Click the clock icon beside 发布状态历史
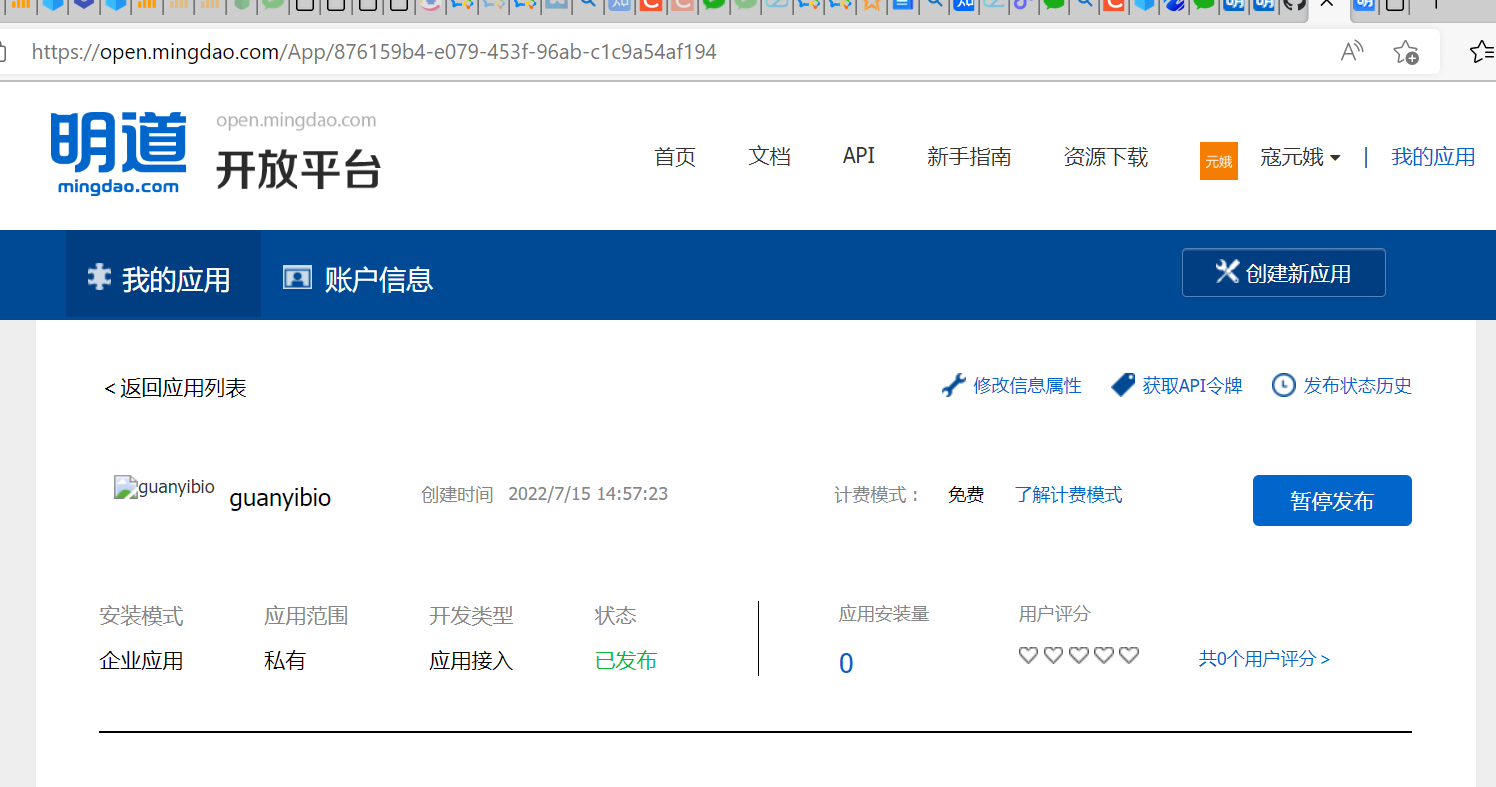 1283,385
